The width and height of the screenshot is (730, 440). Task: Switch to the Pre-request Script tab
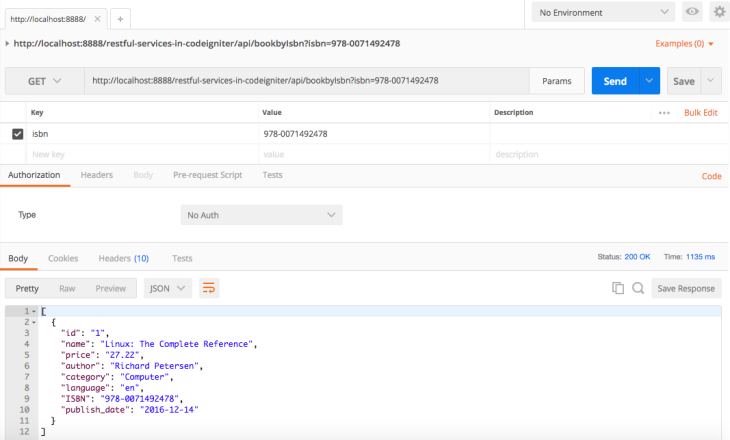point(207,175)
